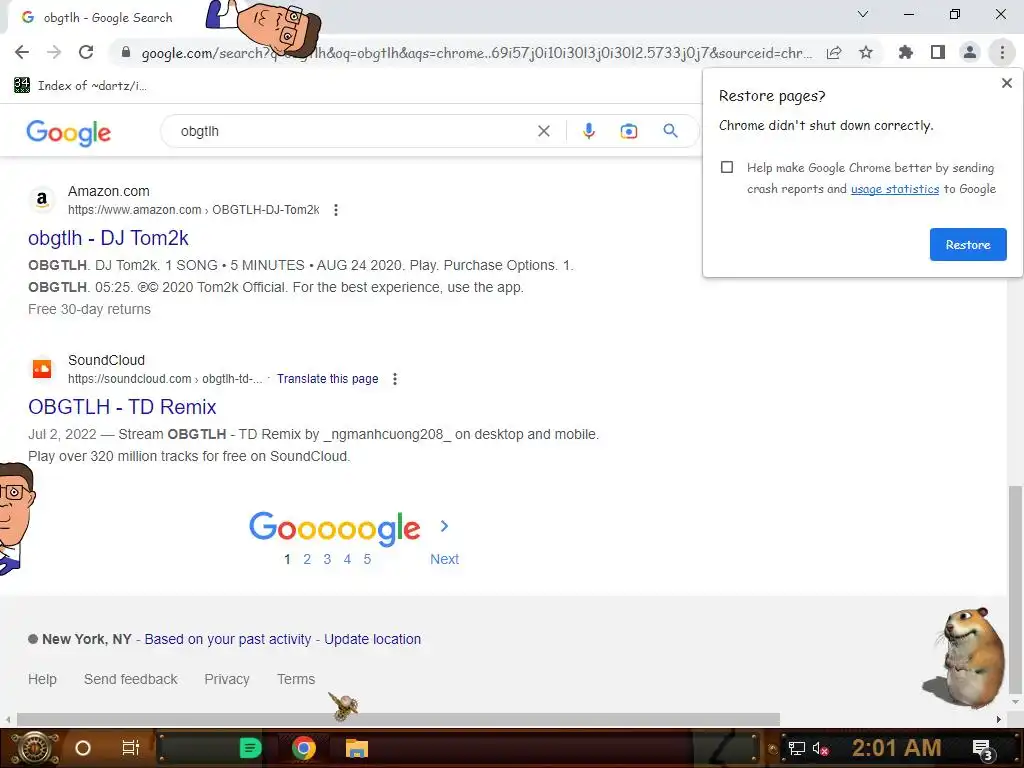The image size is (1024, 768).
Task: Open the green notes taskbar app
Action: point(250,748)
